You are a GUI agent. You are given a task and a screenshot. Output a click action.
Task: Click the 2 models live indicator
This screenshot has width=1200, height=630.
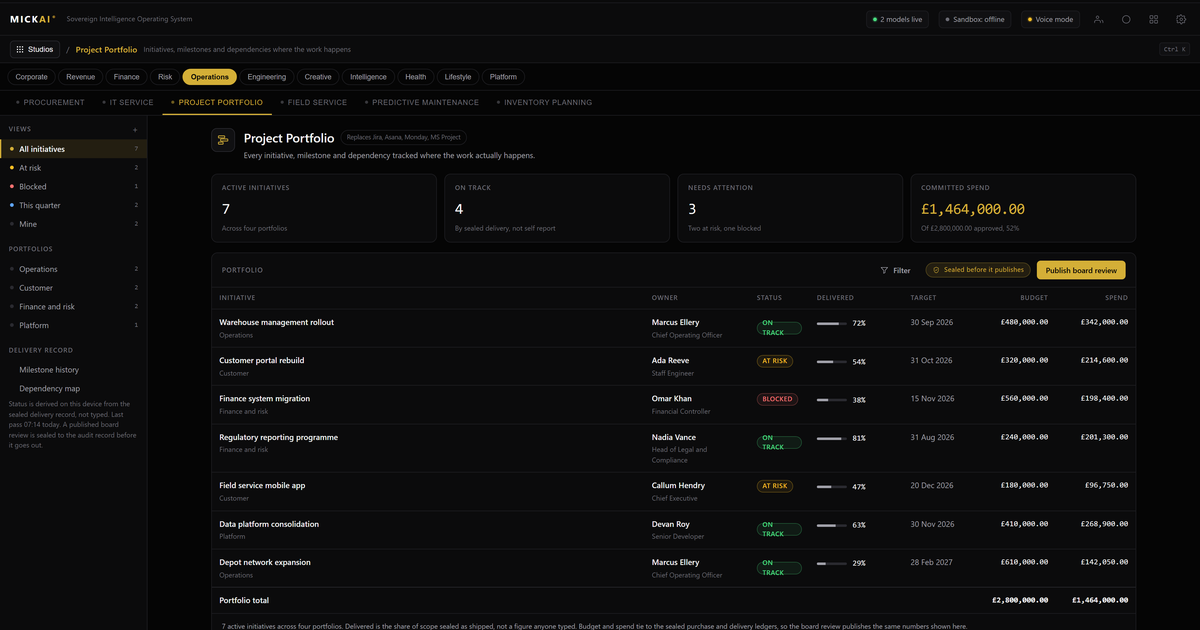898,19
